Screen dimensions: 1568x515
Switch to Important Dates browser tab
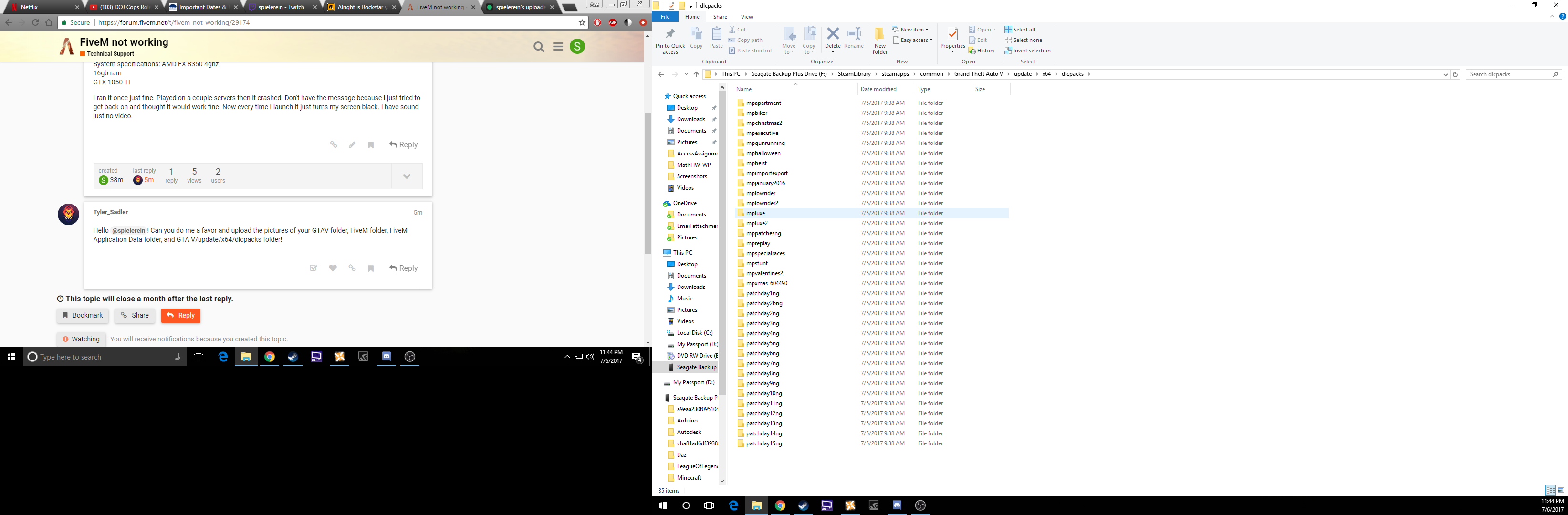pos(203,7)
